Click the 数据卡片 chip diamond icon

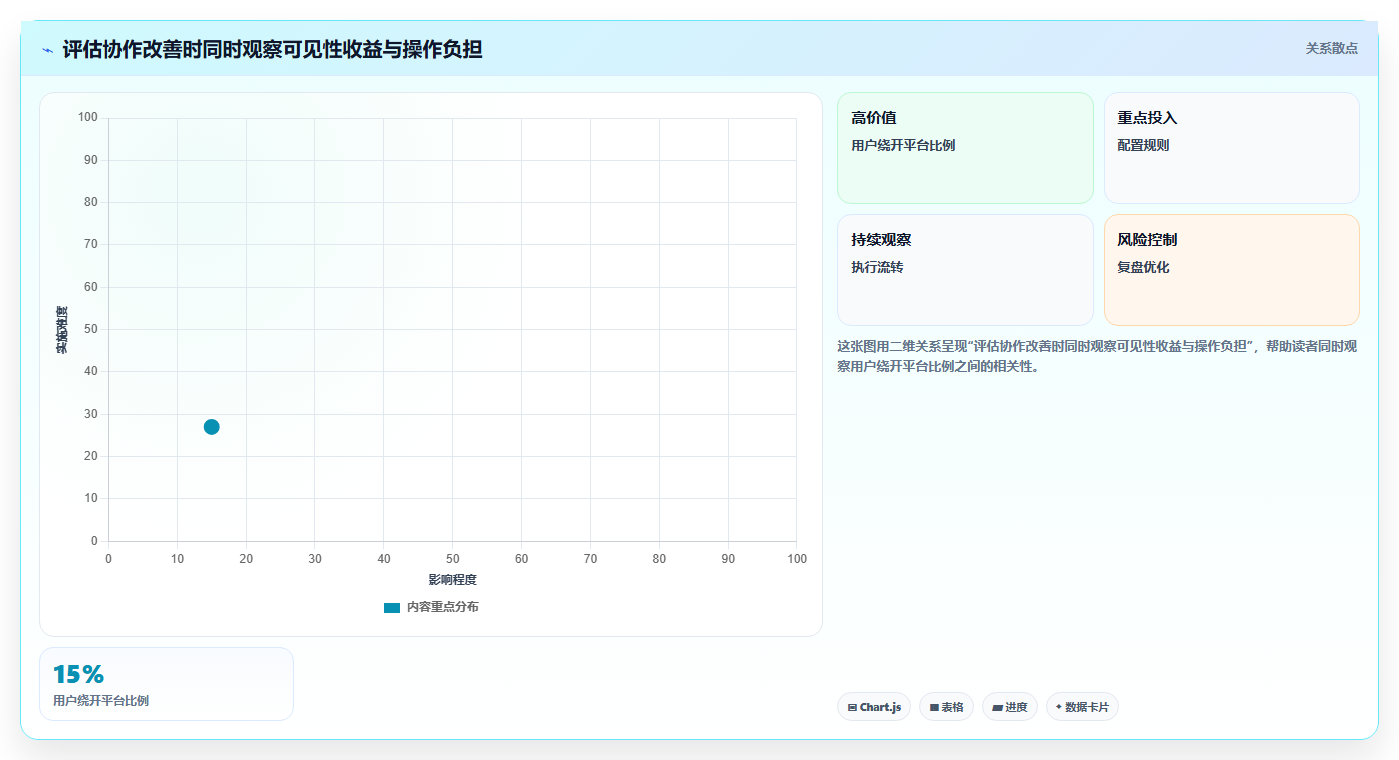1059,706
